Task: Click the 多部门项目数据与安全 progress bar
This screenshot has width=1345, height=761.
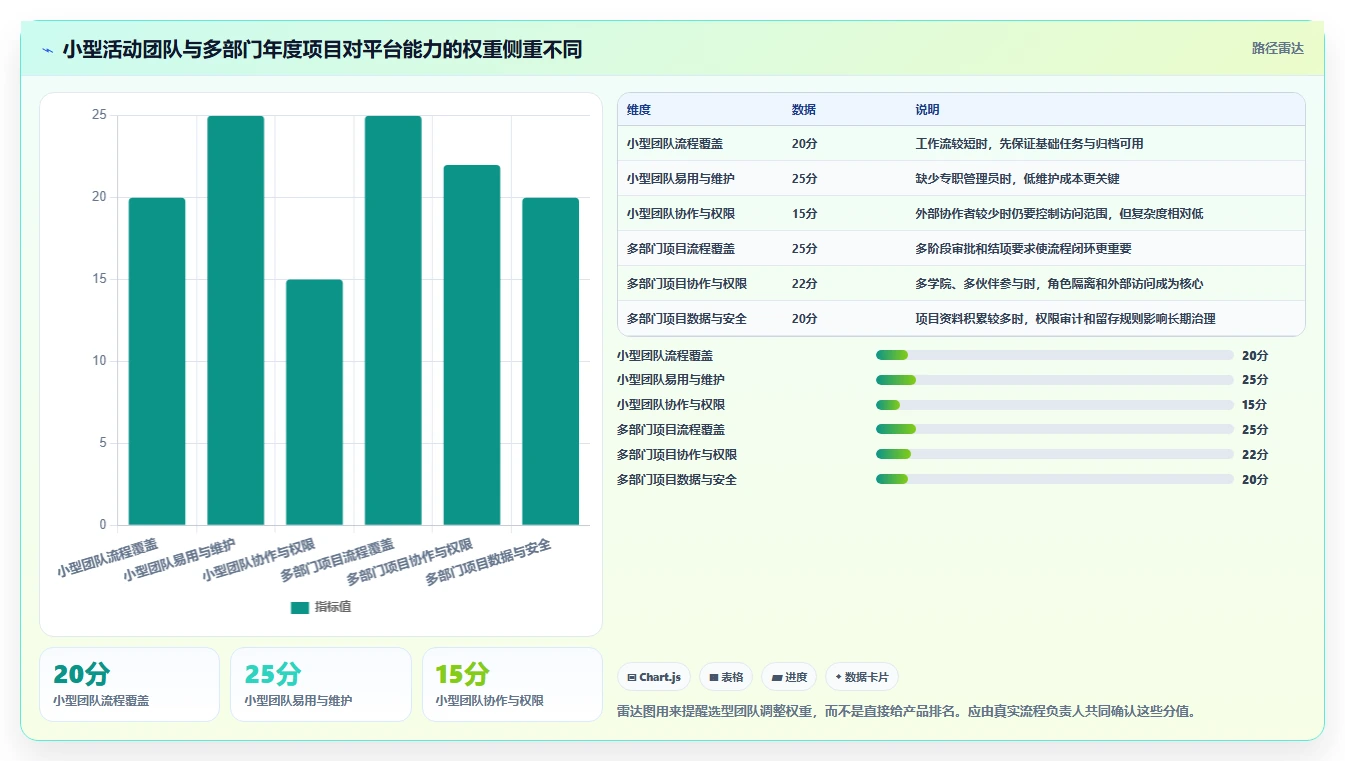Action: pyautogui.click(x=1054, y=480)
